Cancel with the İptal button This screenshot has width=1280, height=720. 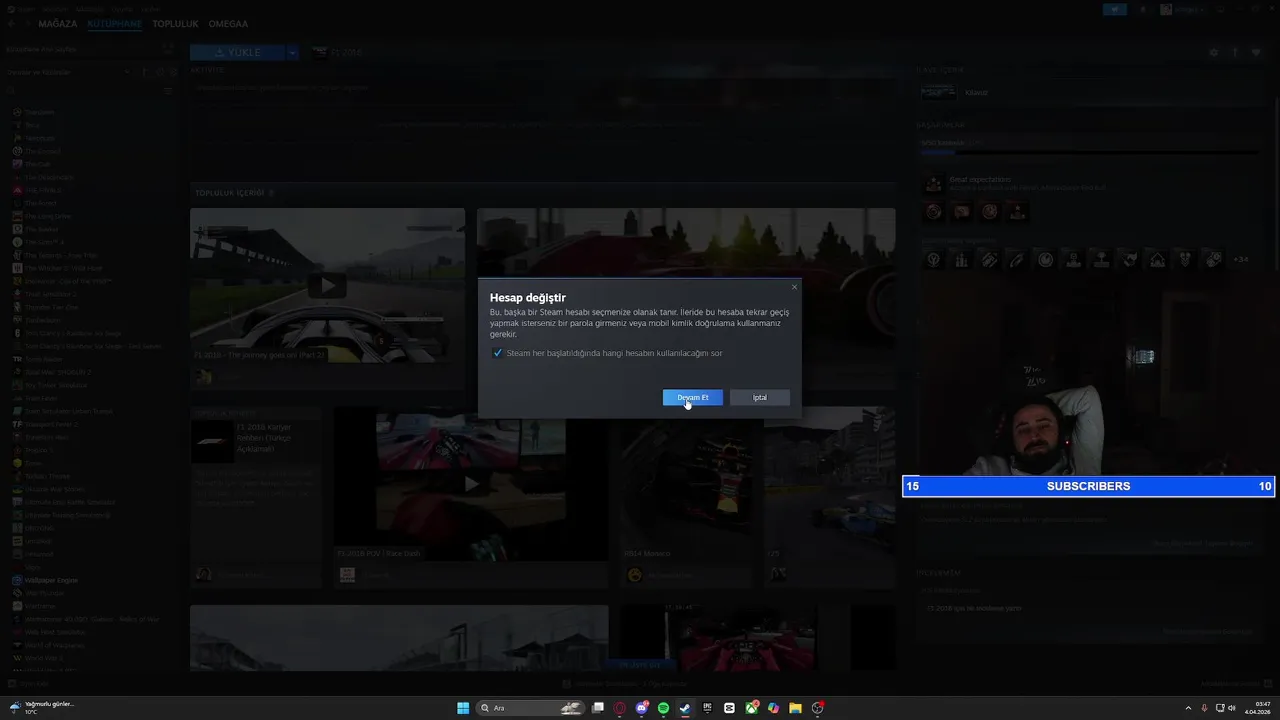point(760,397)
